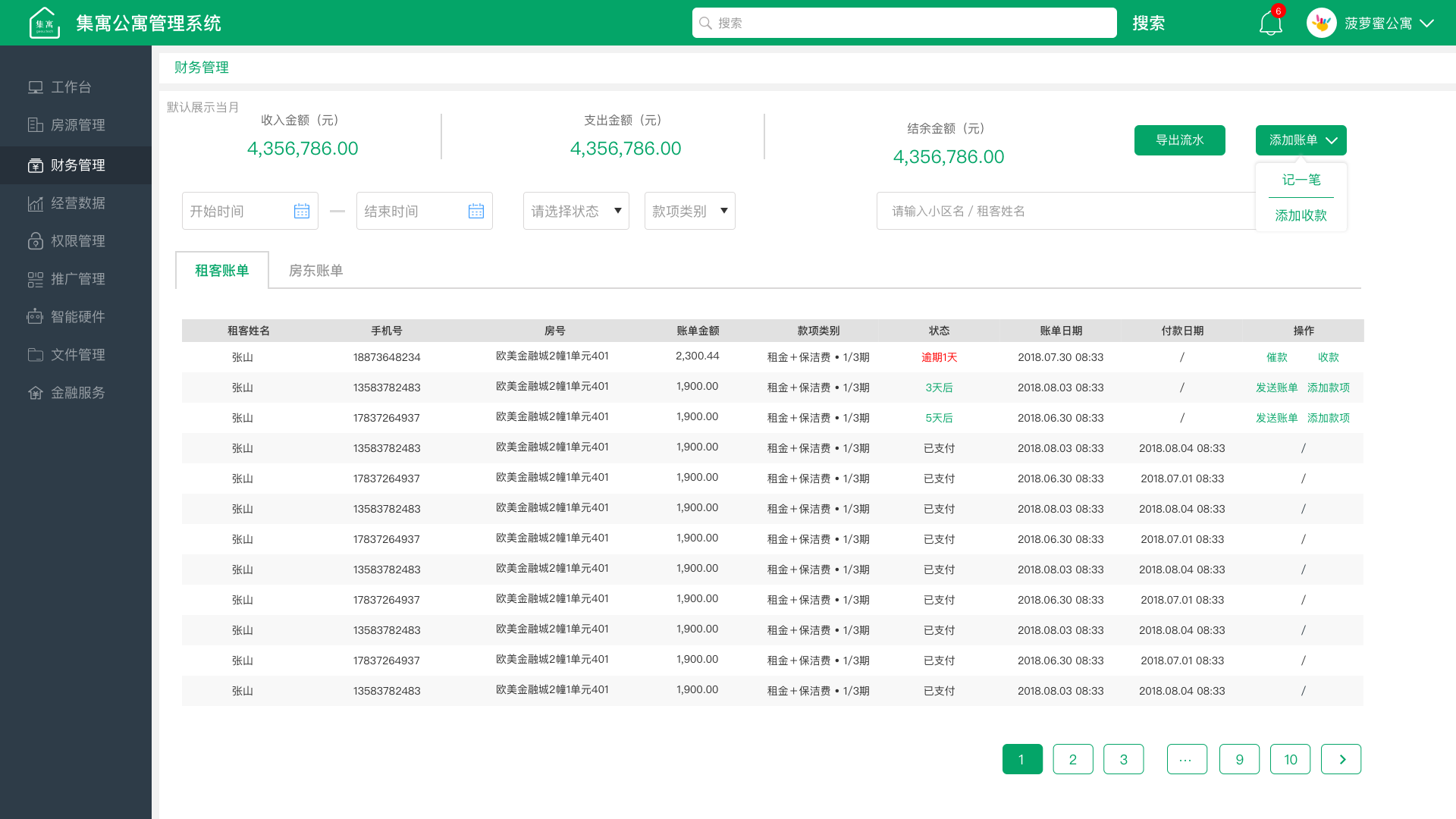This screenshot has width=1456, height=819.
Task: Click the 付款日期 column header
Action: [1182, 331]
